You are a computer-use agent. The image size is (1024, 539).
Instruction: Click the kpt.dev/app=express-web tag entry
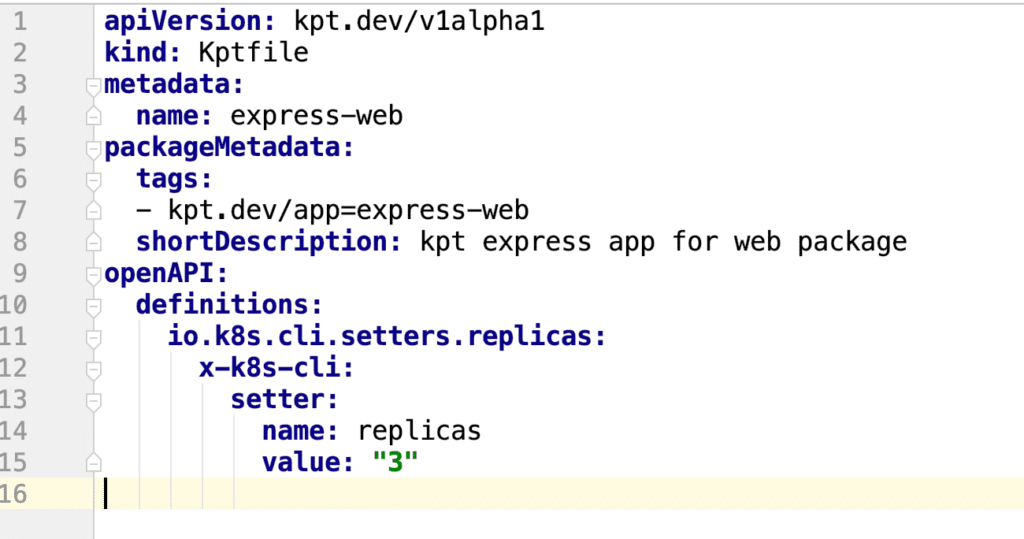tap(347, 211)
